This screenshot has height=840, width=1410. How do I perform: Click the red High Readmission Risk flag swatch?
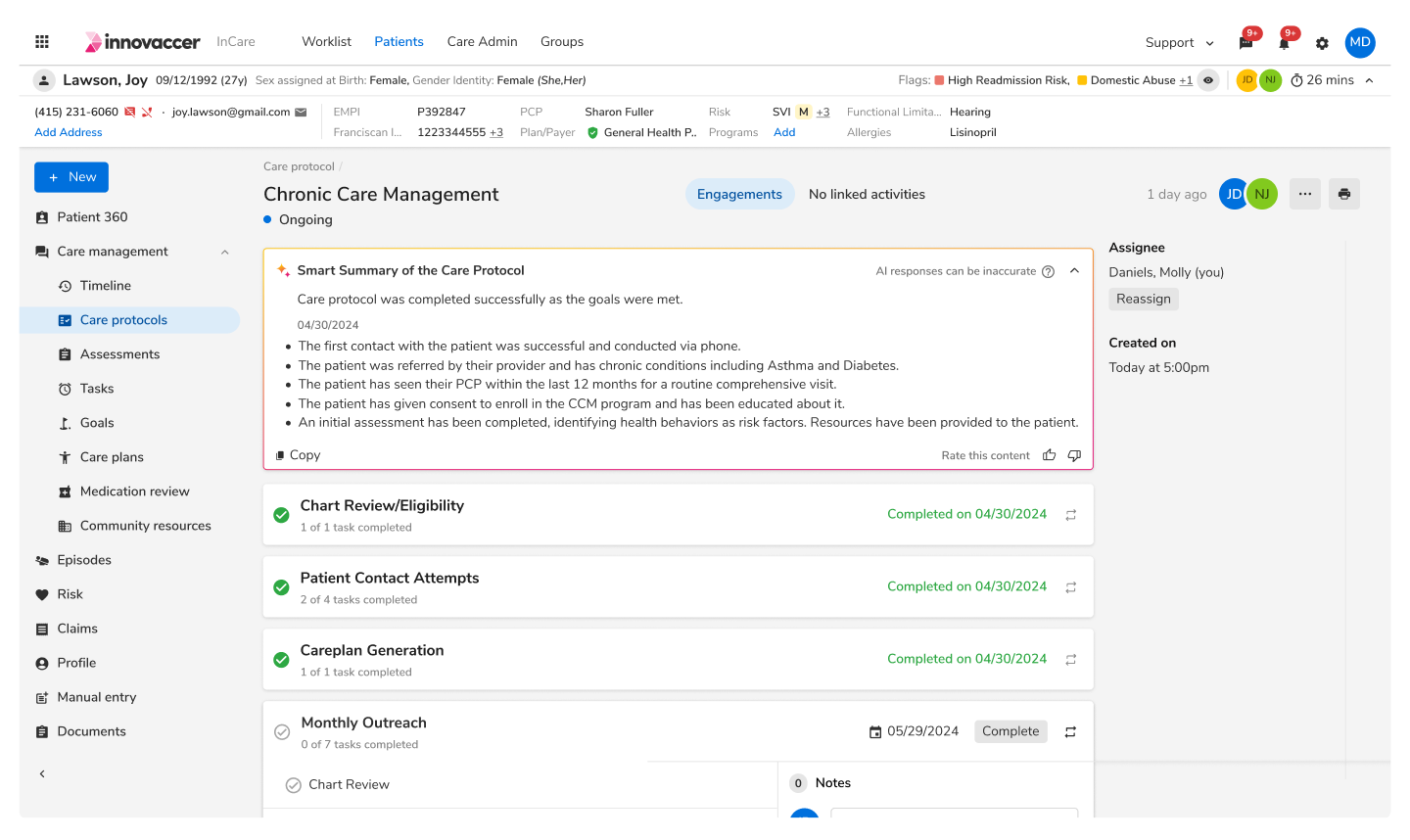(940, 80)
